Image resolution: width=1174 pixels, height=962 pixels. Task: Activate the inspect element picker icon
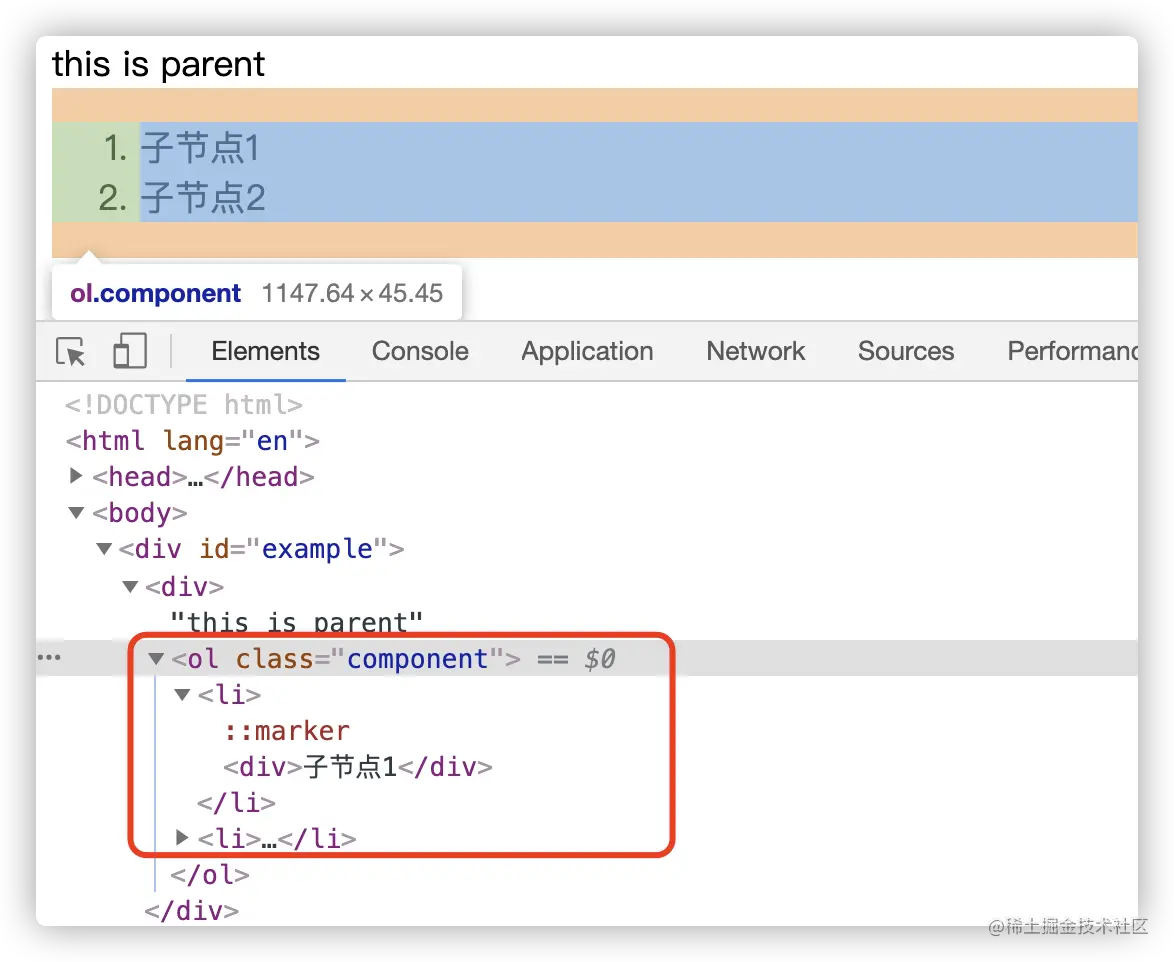(71, 351)
